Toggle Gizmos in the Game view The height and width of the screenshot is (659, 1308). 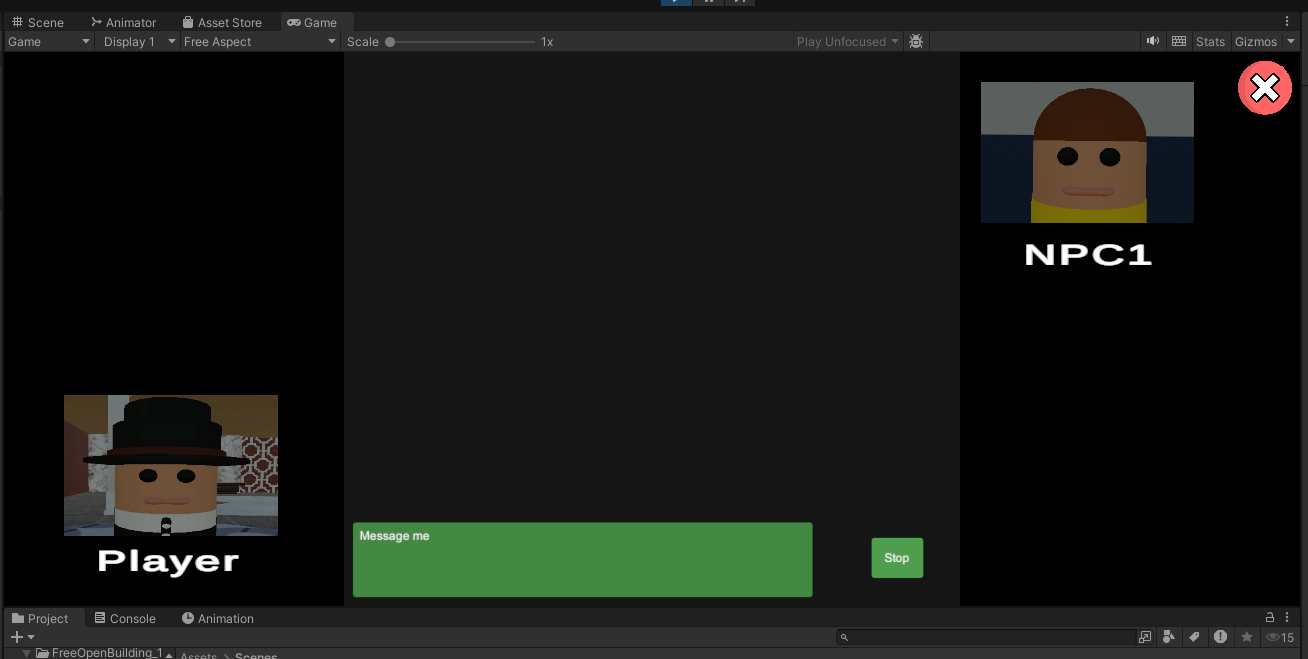pos(1256,41)
